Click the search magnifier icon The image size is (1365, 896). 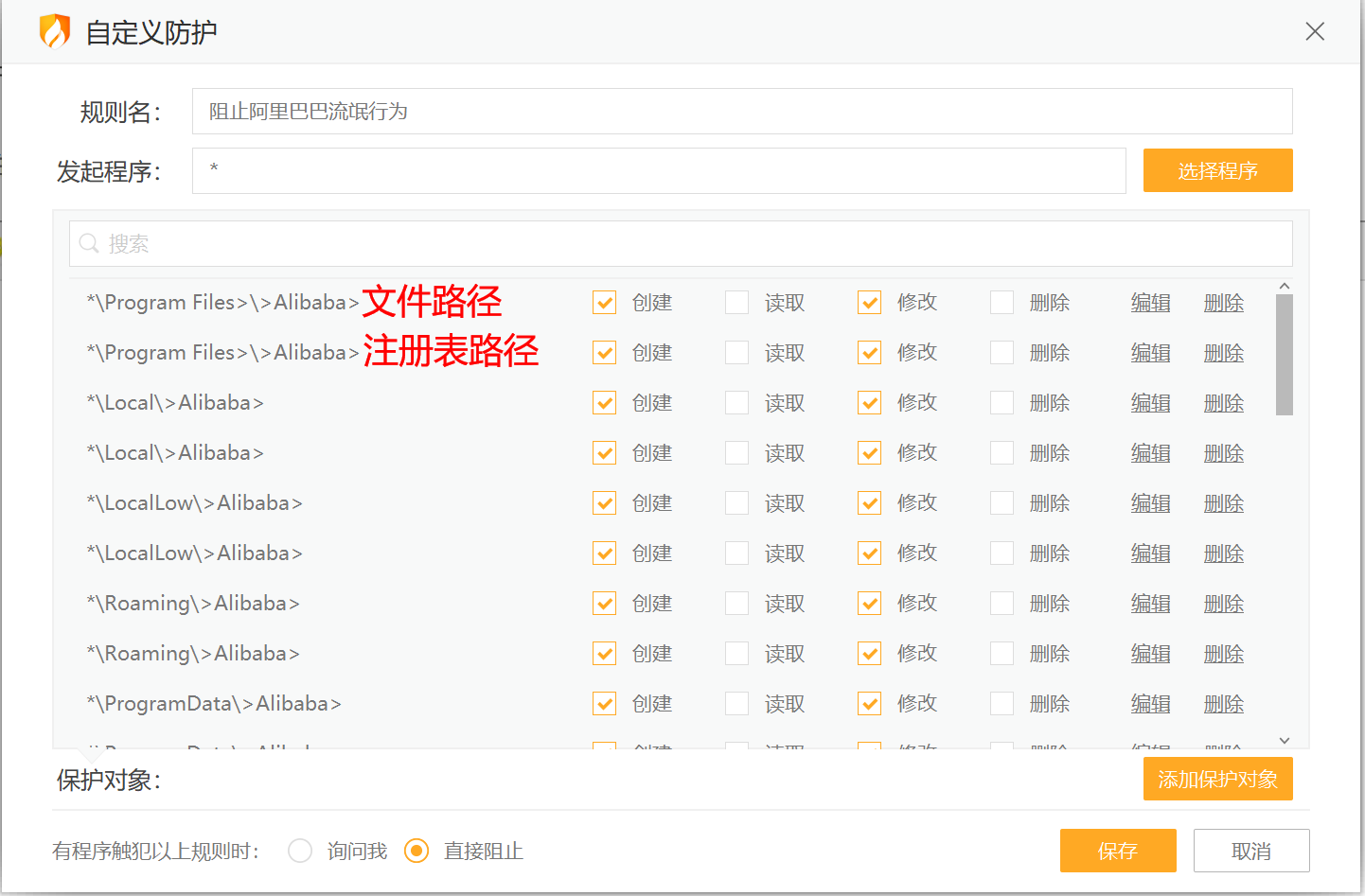[88, 243]
